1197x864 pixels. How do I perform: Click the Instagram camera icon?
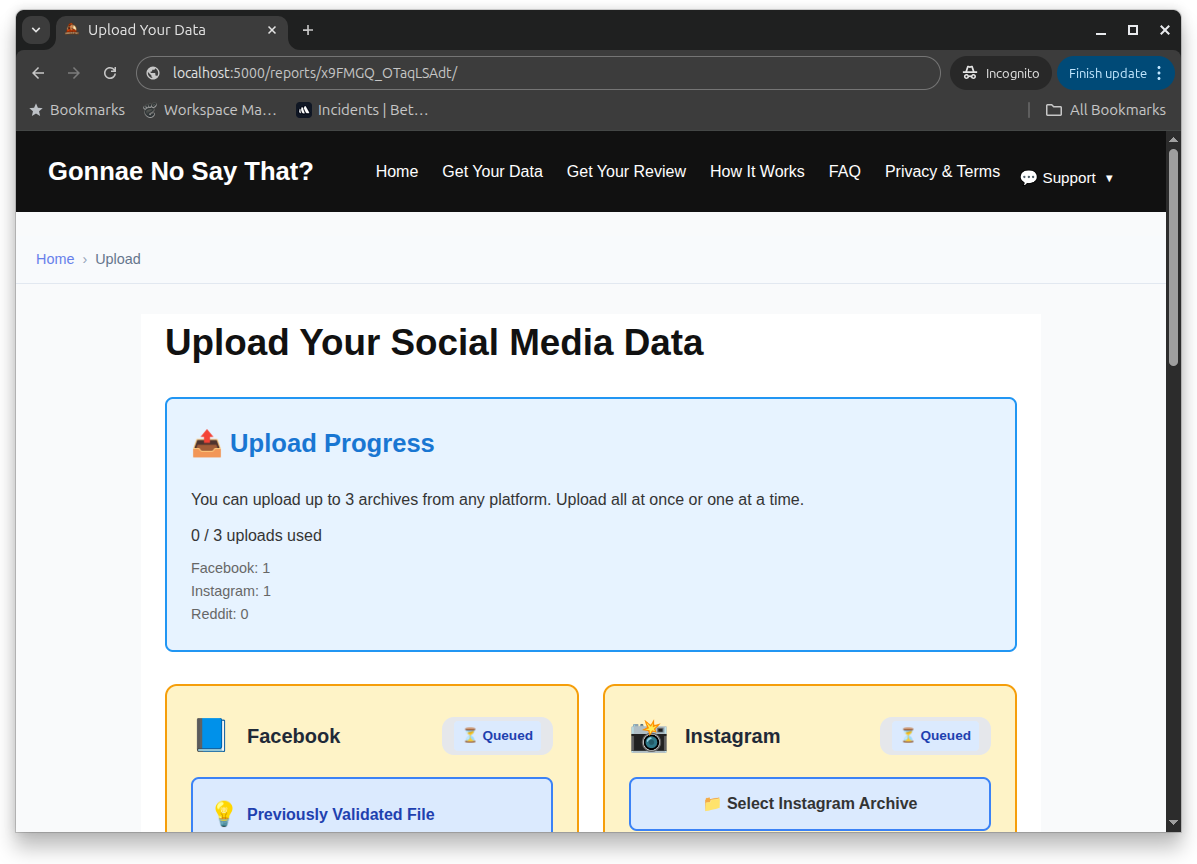(x=649, y=736)
